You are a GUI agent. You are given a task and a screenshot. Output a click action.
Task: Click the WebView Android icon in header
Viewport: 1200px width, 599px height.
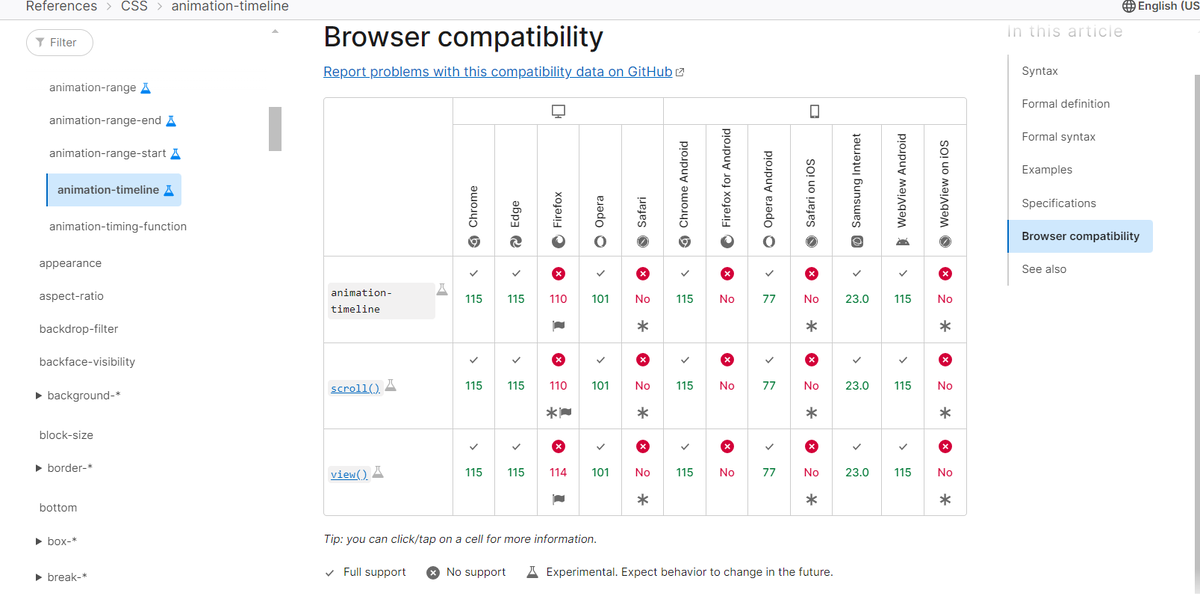(903, 241)
